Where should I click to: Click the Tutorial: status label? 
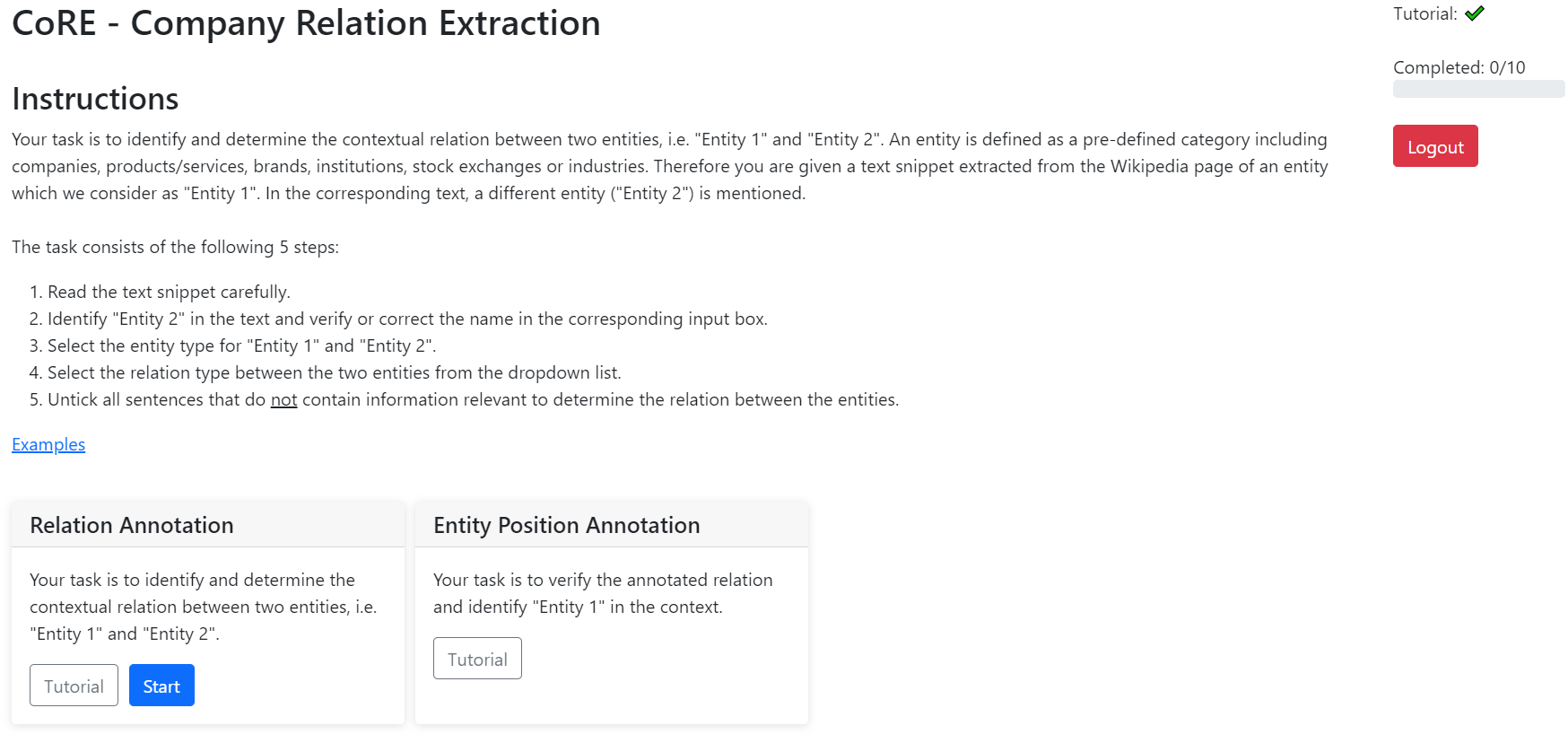(x=1424, y=13)
